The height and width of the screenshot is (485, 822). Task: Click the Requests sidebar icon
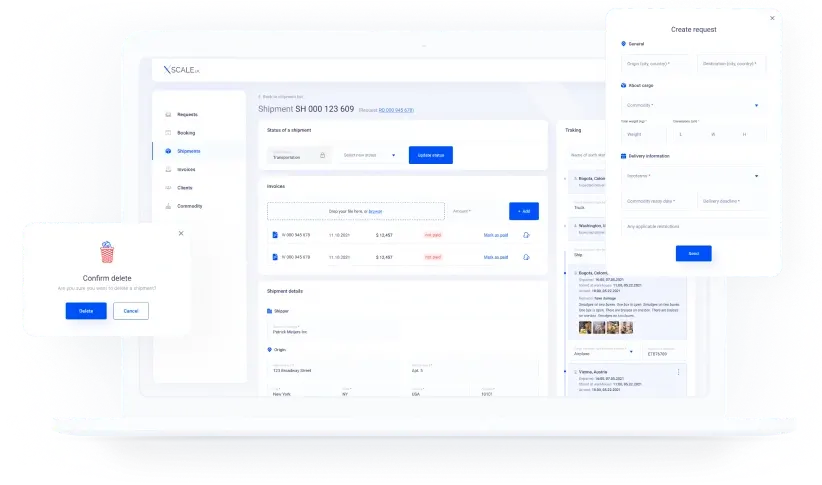click(x=168, y=114)
